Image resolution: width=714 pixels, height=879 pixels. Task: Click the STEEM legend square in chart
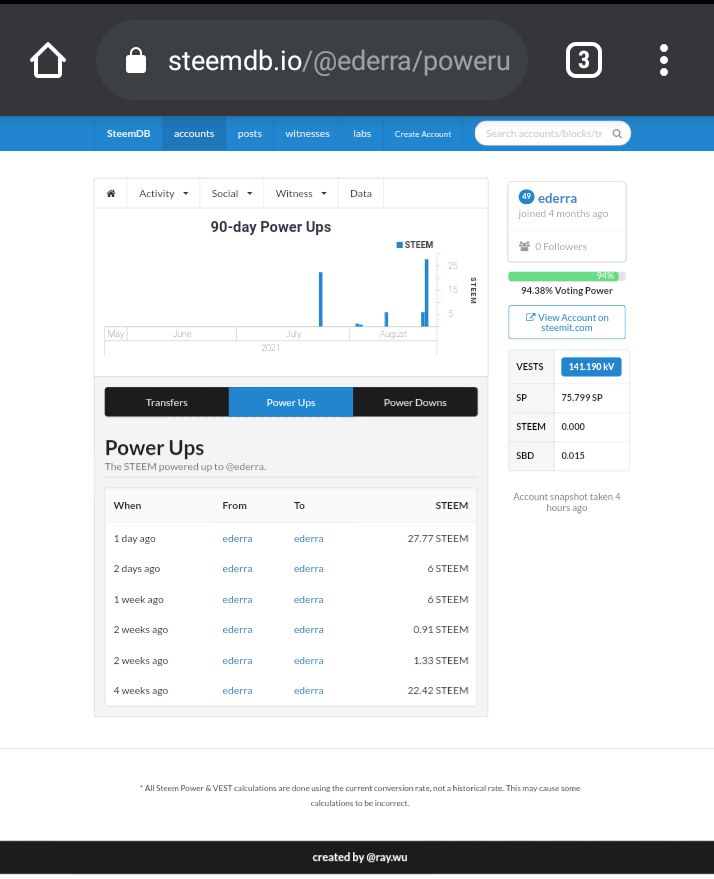click(400, 245)
